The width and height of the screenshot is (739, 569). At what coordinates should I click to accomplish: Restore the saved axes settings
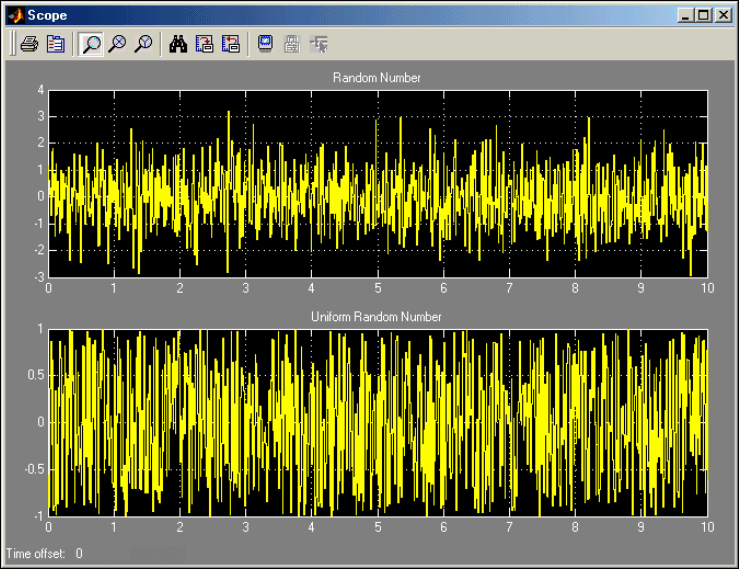230,44
